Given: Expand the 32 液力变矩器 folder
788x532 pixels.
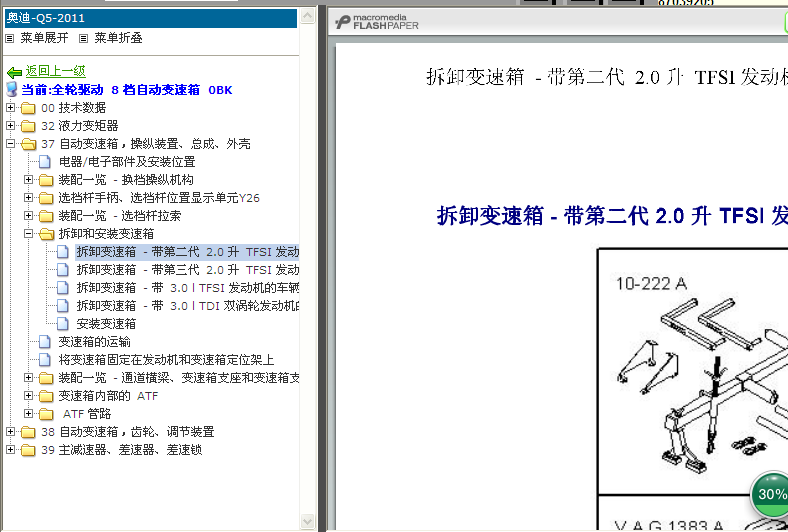Looking at the screenshot, I should click(x=11, y=126).
